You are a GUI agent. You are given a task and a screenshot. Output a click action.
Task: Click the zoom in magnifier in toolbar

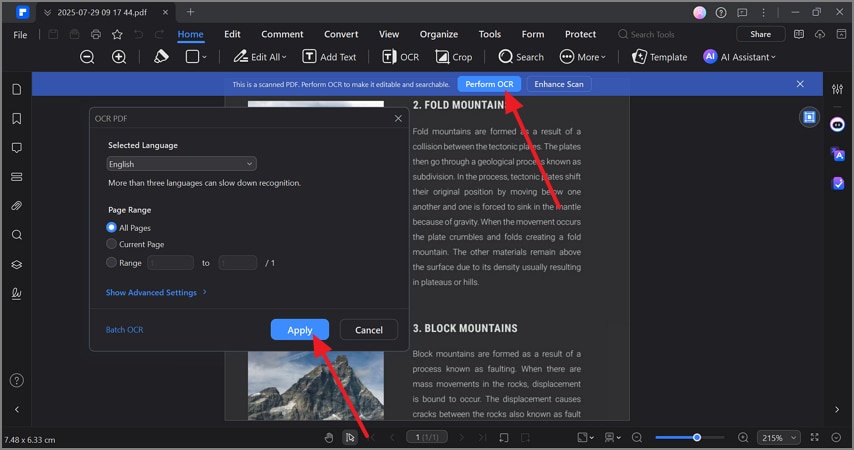pos(119,57)
